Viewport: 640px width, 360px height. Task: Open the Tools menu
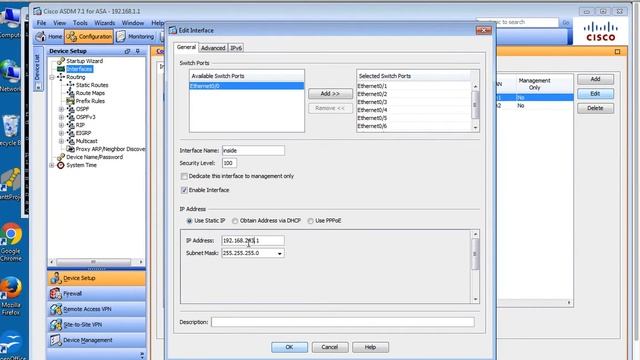(x=80, y=23)
